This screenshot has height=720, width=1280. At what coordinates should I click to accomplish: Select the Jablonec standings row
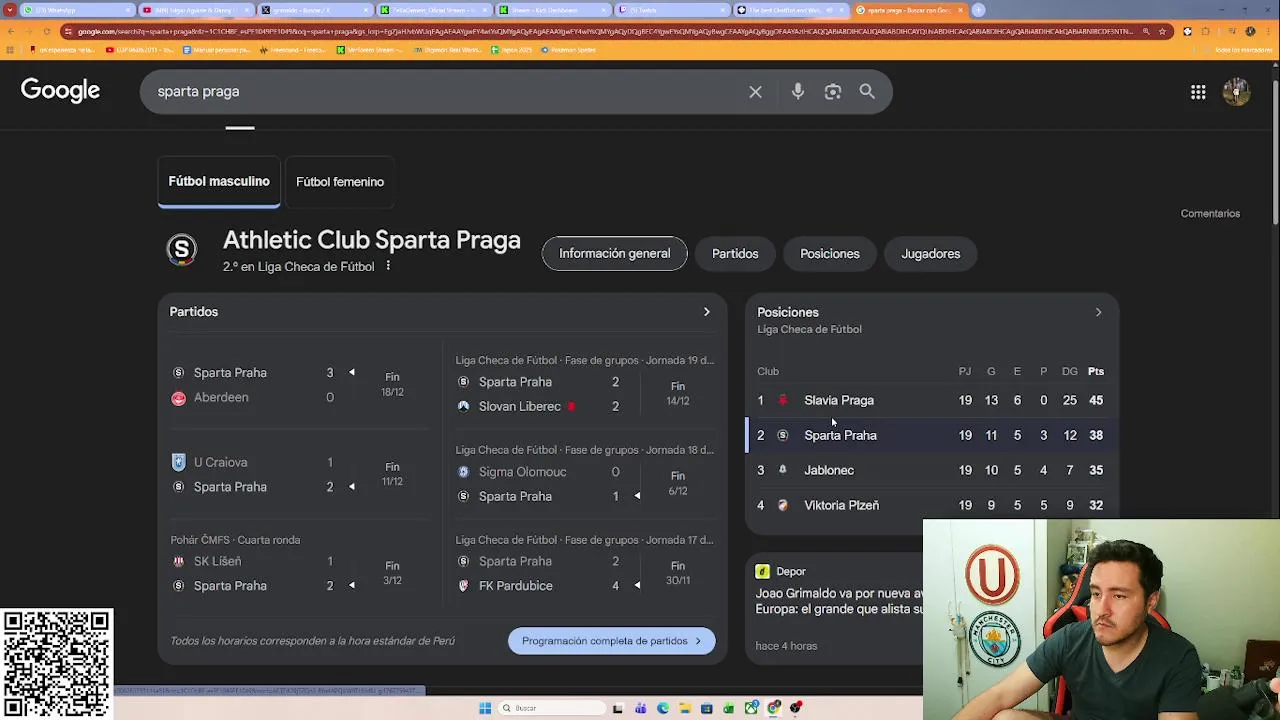(x=932, y=470)
